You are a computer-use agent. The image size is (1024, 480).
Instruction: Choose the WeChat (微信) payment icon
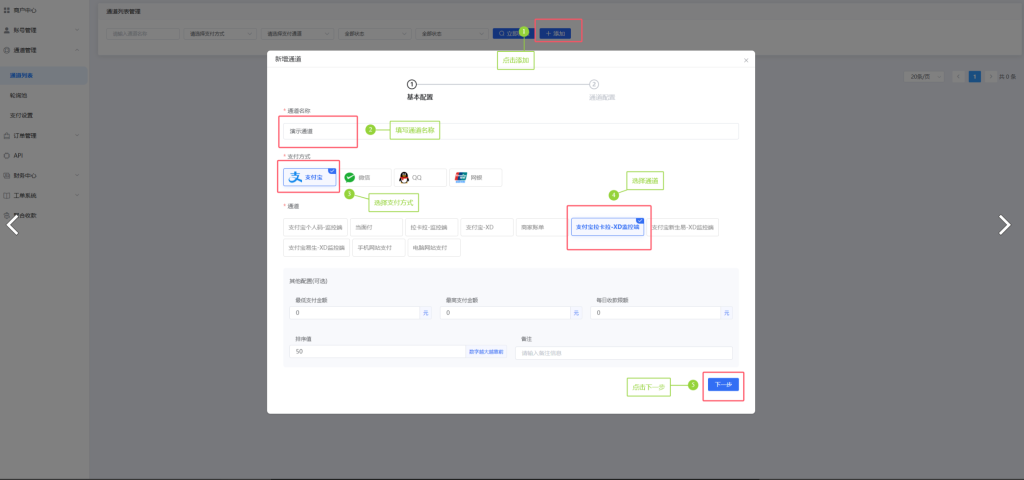tap(365, 177)
